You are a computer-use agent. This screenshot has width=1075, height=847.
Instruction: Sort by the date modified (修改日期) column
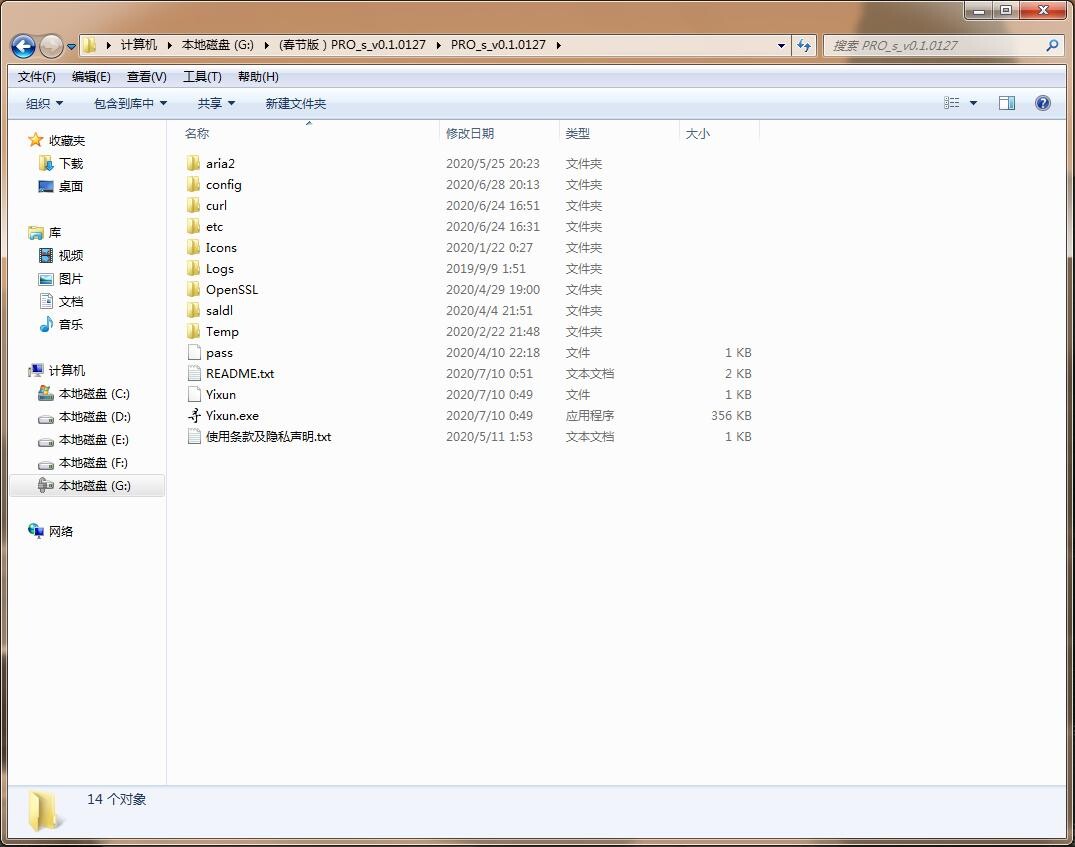(x=470, y=133)
